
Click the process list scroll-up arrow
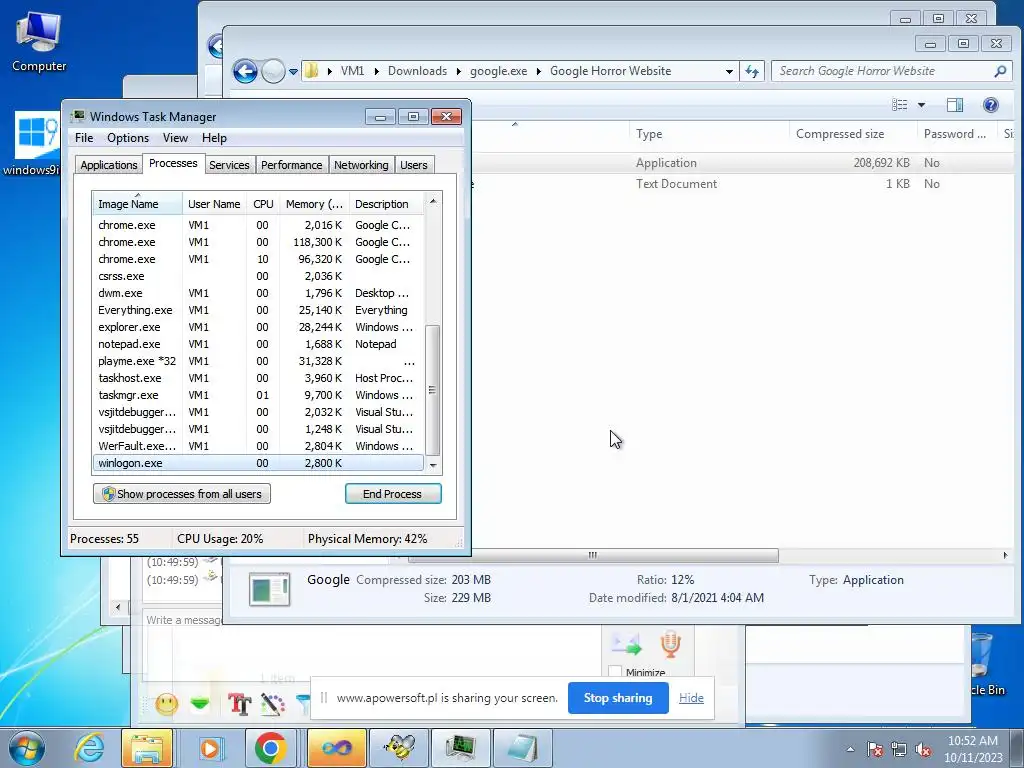pyautogui.click(x=432, y=202)
